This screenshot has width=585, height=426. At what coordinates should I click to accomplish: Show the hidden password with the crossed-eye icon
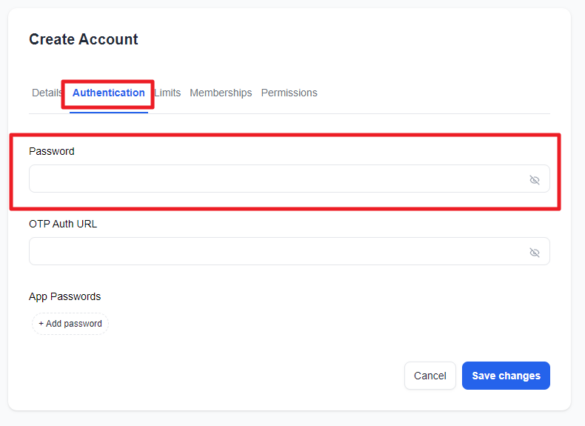534,180
